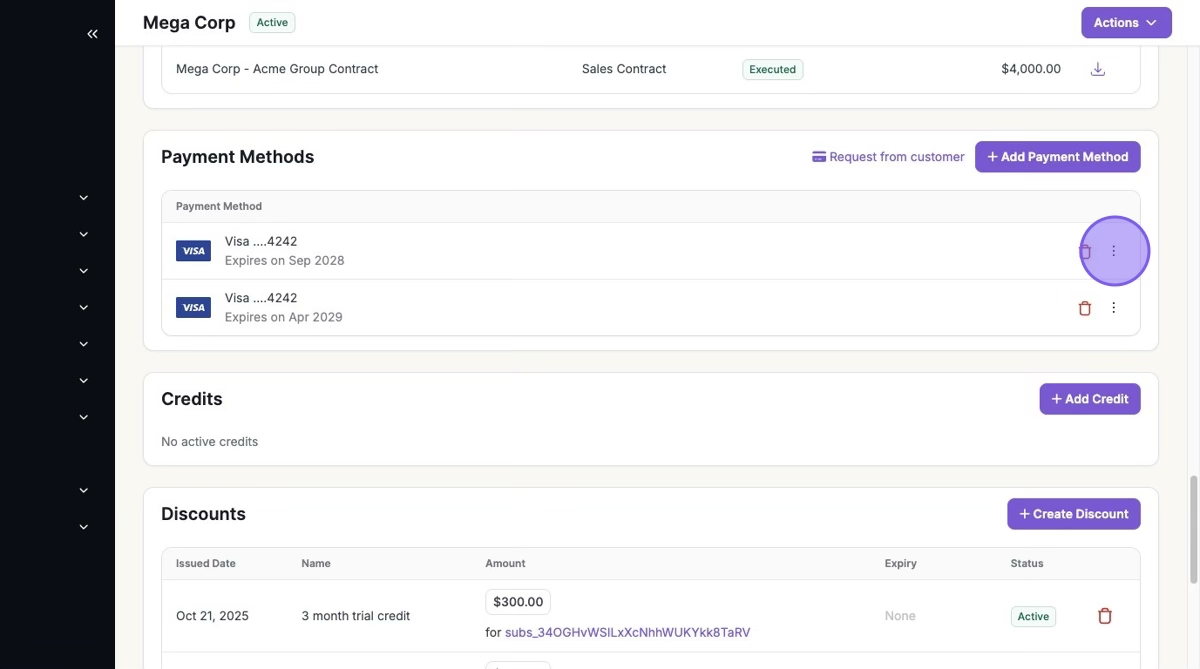Delete the Visa card expiring Sep 2028
1200x669 pixels.
1085,251
